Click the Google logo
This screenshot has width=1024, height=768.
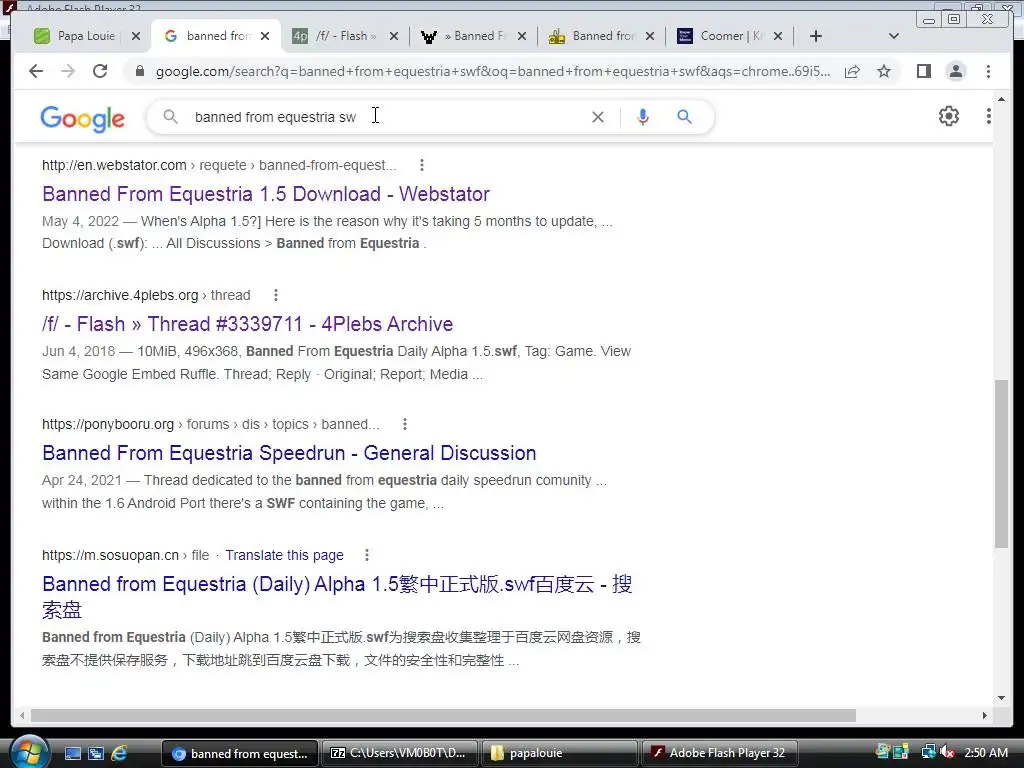click(82, 118)
